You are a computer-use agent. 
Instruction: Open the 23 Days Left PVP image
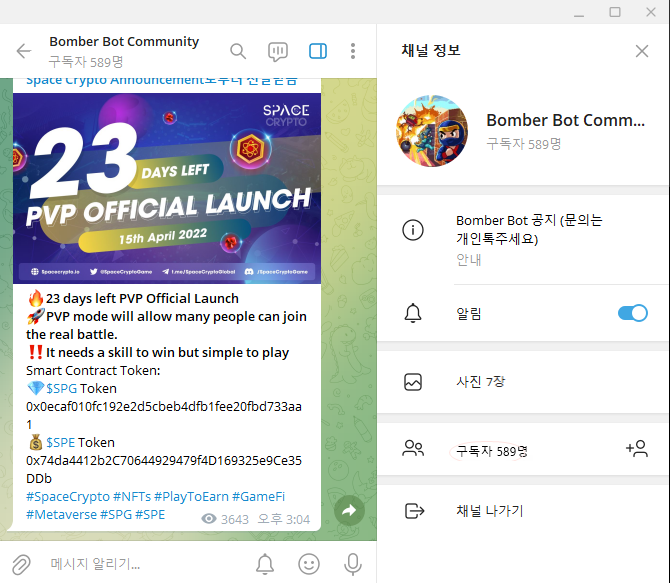coord(167,188)
